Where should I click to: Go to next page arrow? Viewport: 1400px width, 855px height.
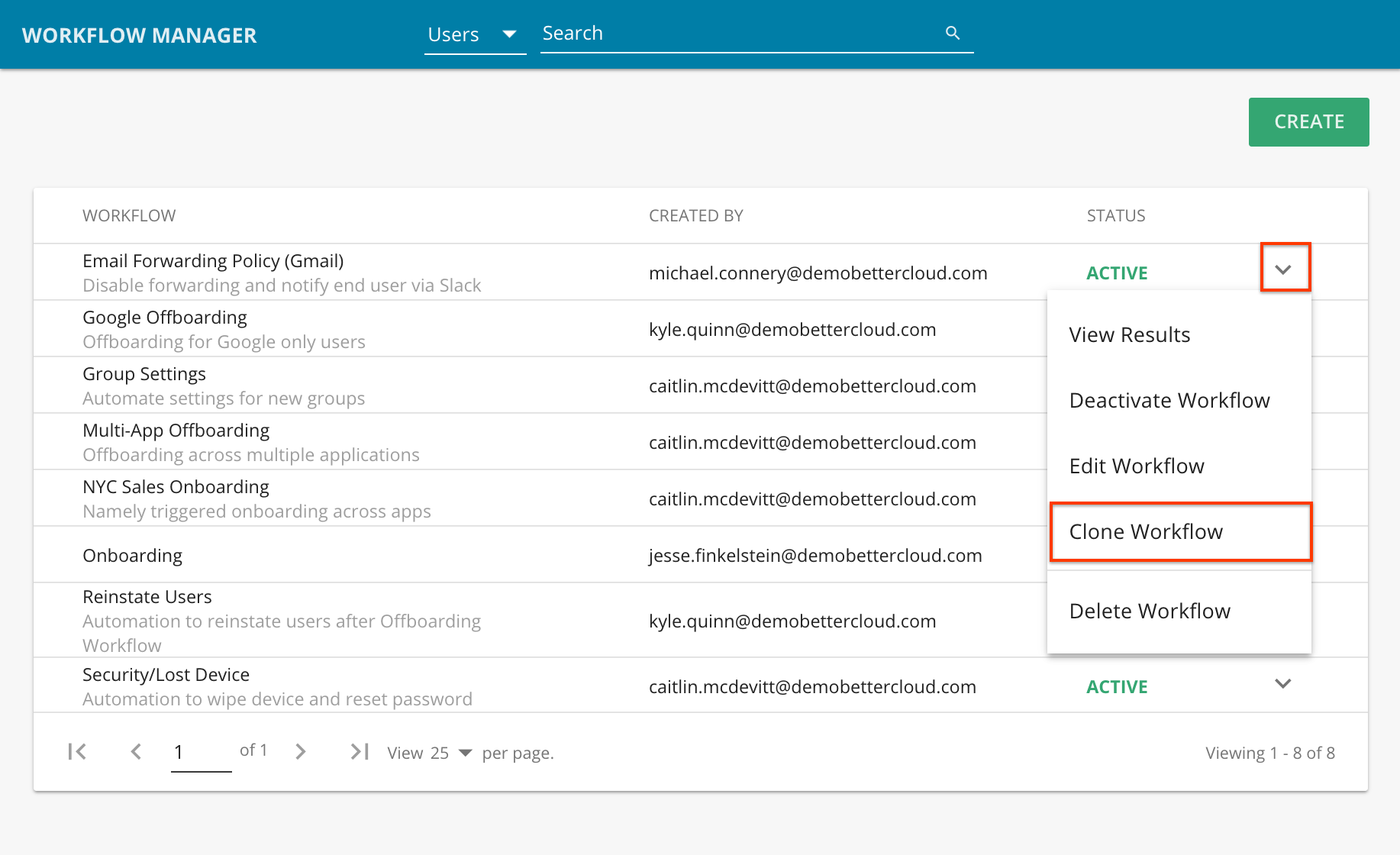301,752
